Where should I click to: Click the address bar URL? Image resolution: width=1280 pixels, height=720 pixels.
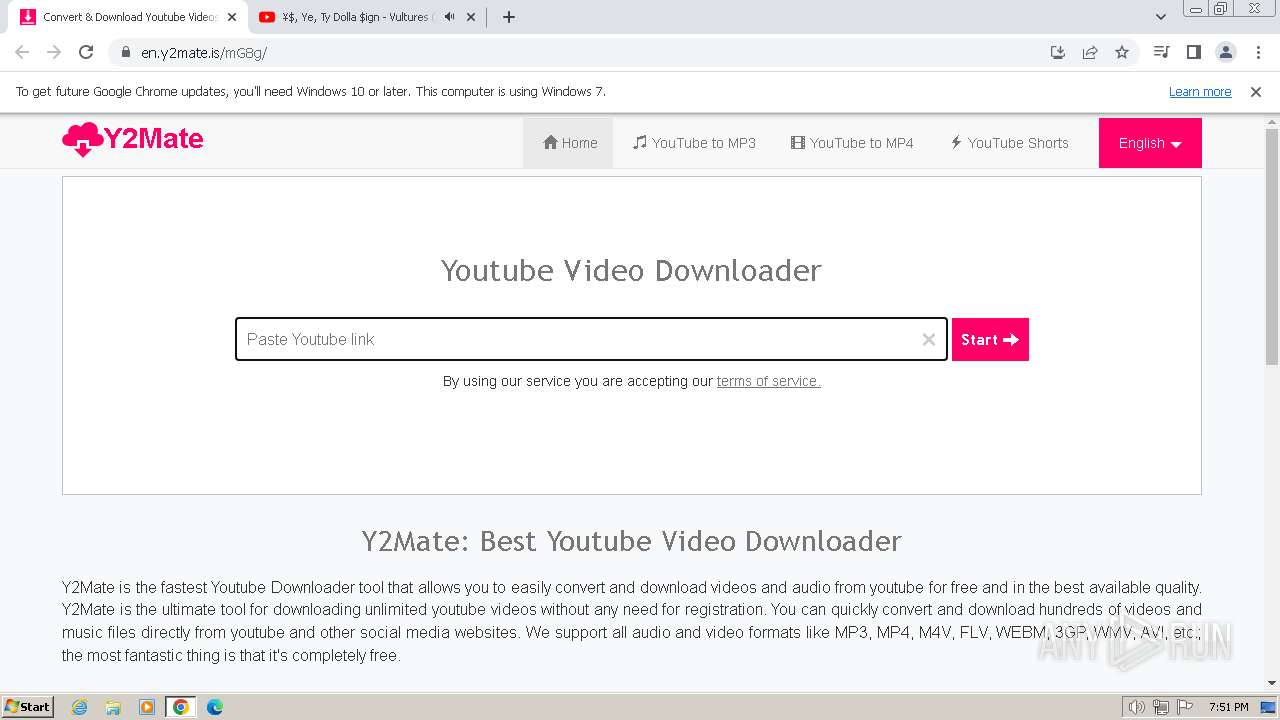204,53
